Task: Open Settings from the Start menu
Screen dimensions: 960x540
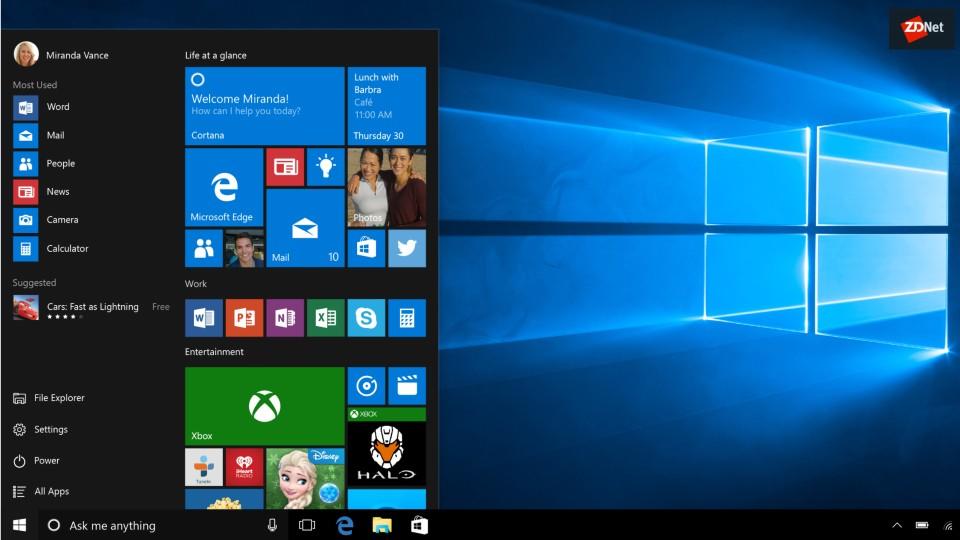Action: click(50, 430)
